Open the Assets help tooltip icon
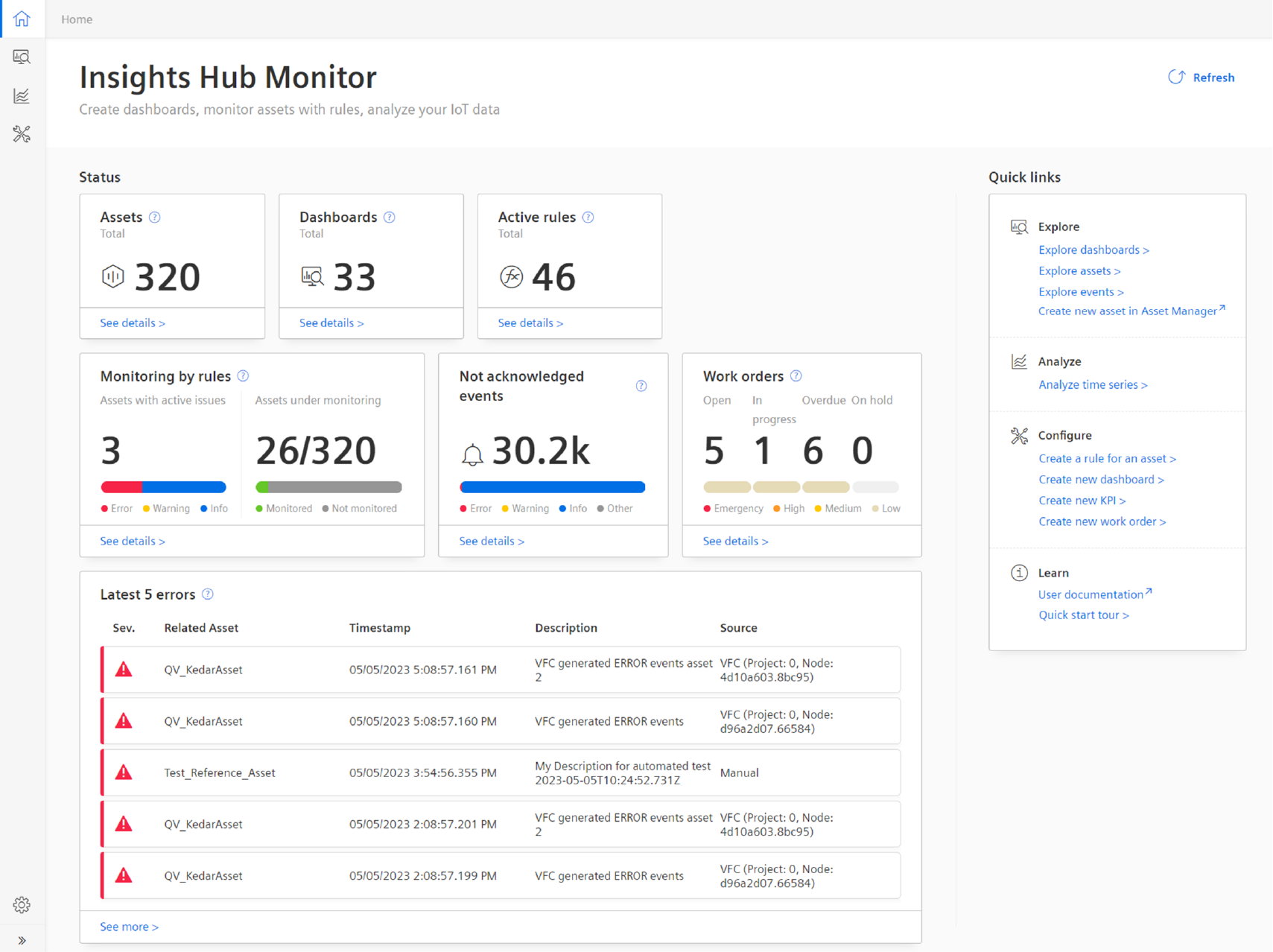This screenshot has width=1273, height=952. pos(155,217)
